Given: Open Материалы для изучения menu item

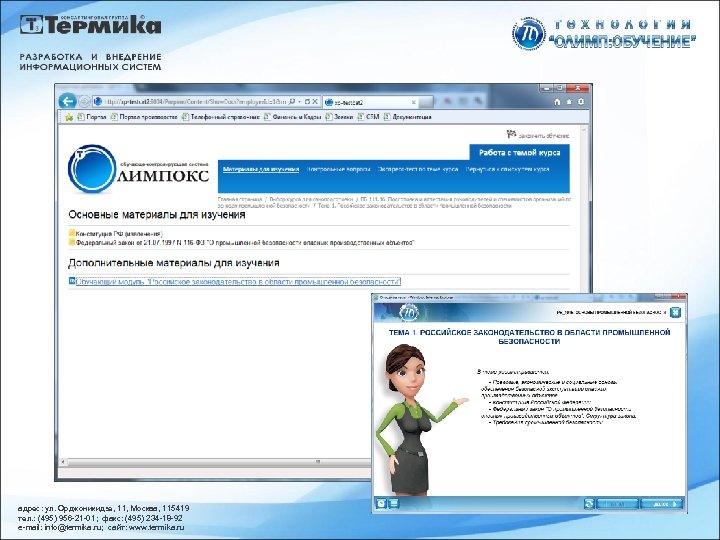Looking at the screenshot, I should pos(261,169).
